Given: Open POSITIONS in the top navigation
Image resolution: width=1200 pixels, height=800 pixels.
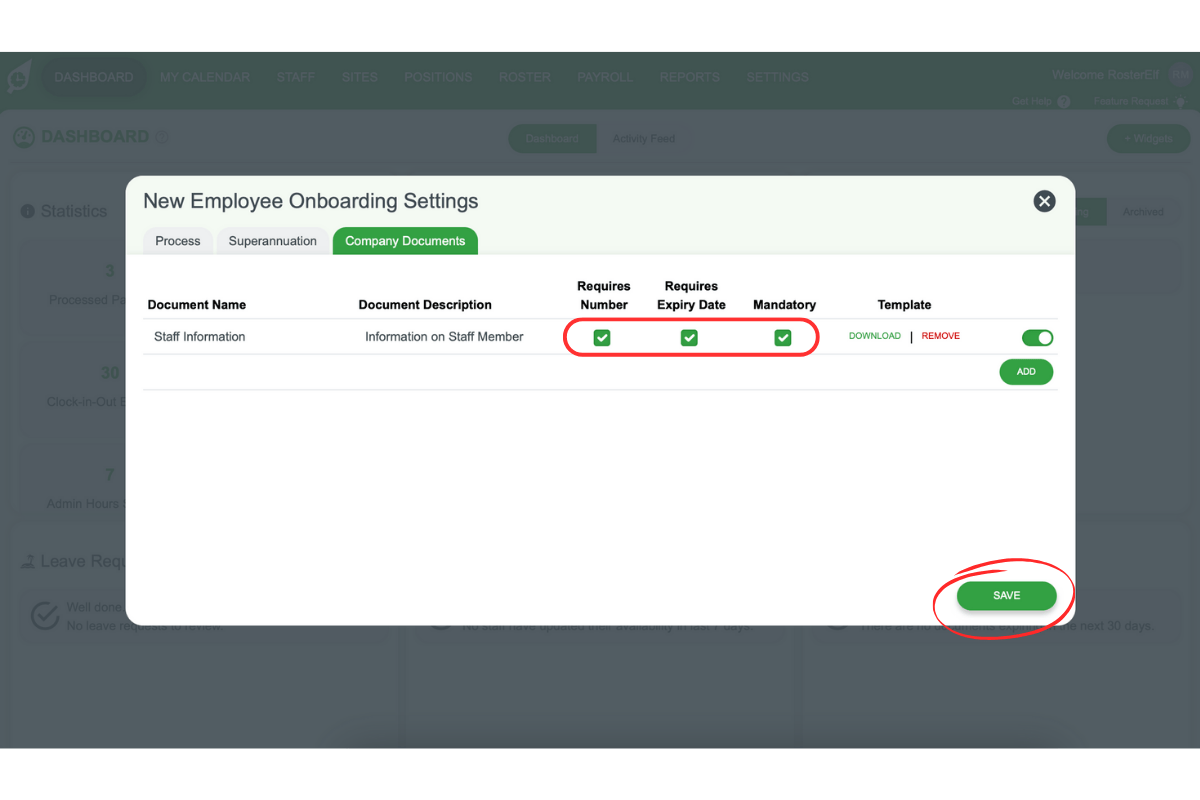Looking at the screenshot, I should [x=438, y=77].
